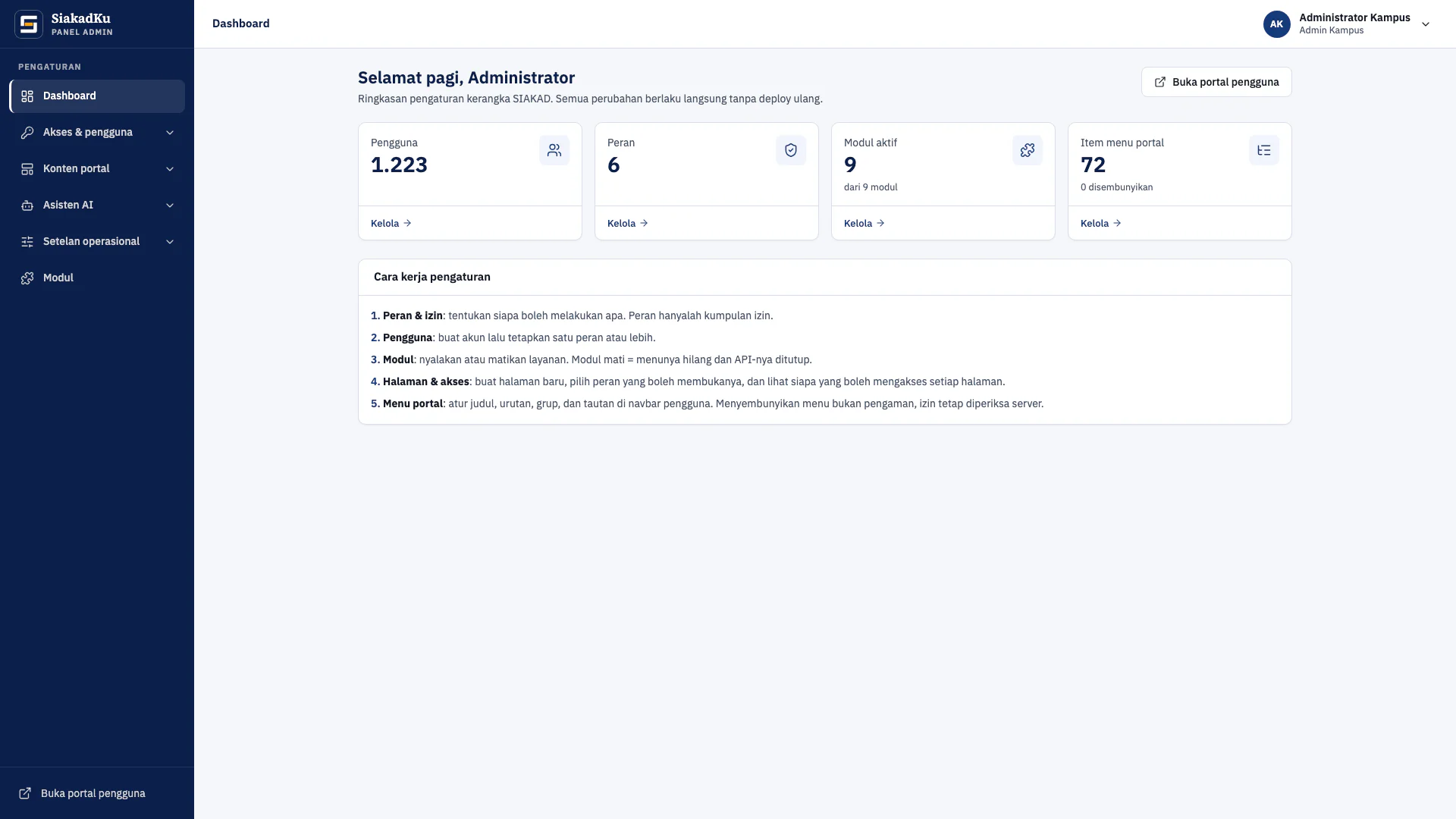The height and width of the screenshot is (819, 1456).
Task: Click the '0 disembunyikan' text
Action: (x=1116, y=187)
